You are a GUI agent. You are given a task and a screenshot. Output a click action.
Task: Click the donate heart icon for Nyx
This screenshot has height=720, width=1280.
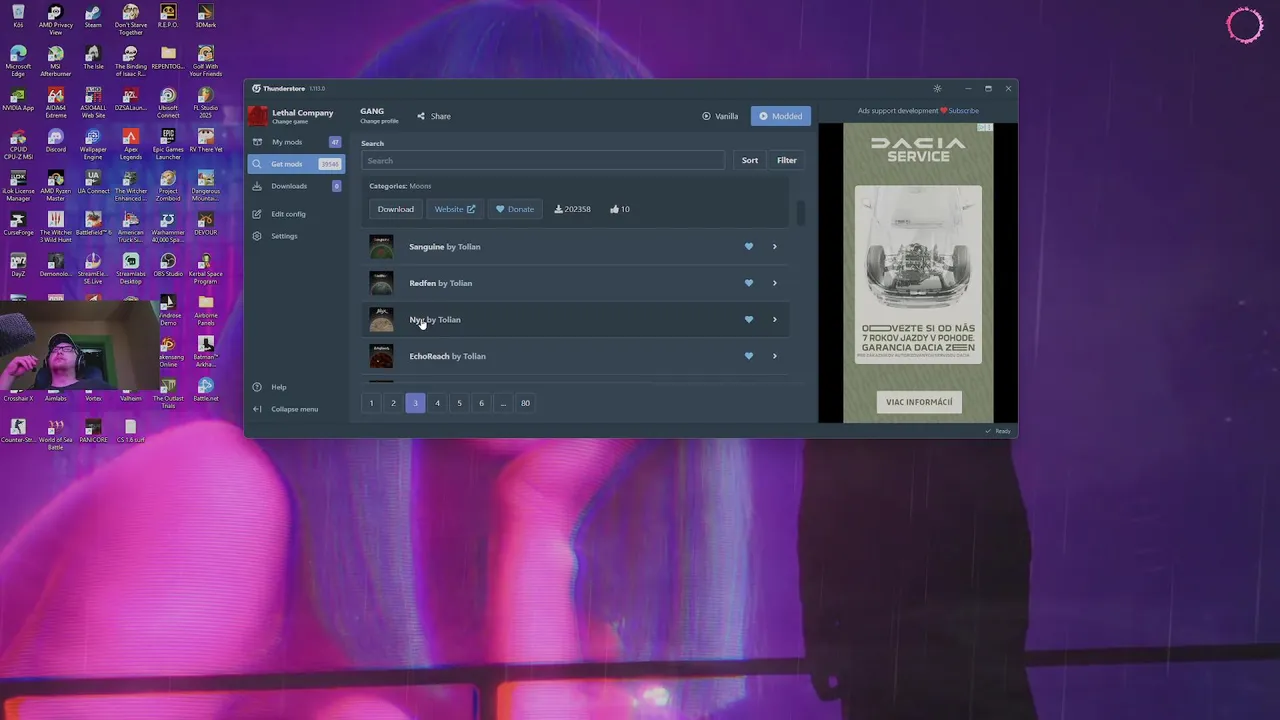(748, 320)
